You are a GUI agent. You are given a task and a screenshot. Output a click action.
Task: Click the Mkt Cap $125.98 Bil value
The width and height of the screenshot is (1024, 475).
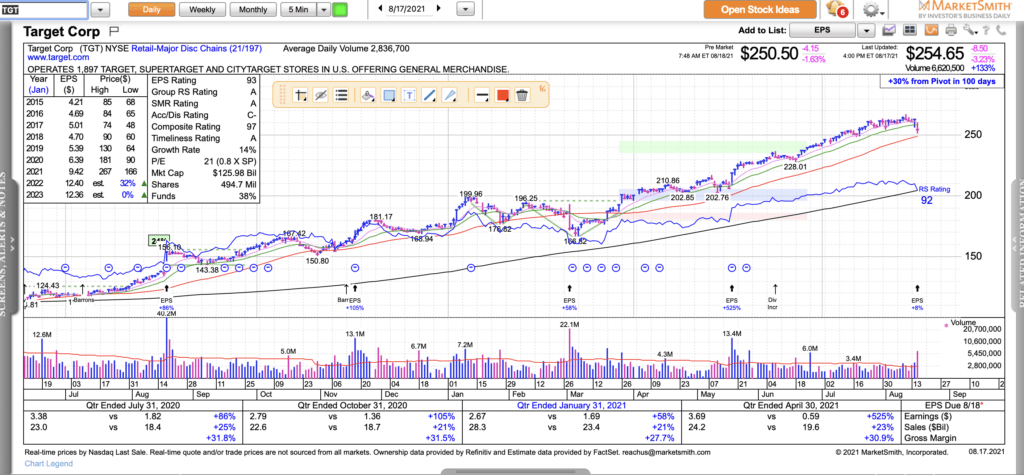233,172
